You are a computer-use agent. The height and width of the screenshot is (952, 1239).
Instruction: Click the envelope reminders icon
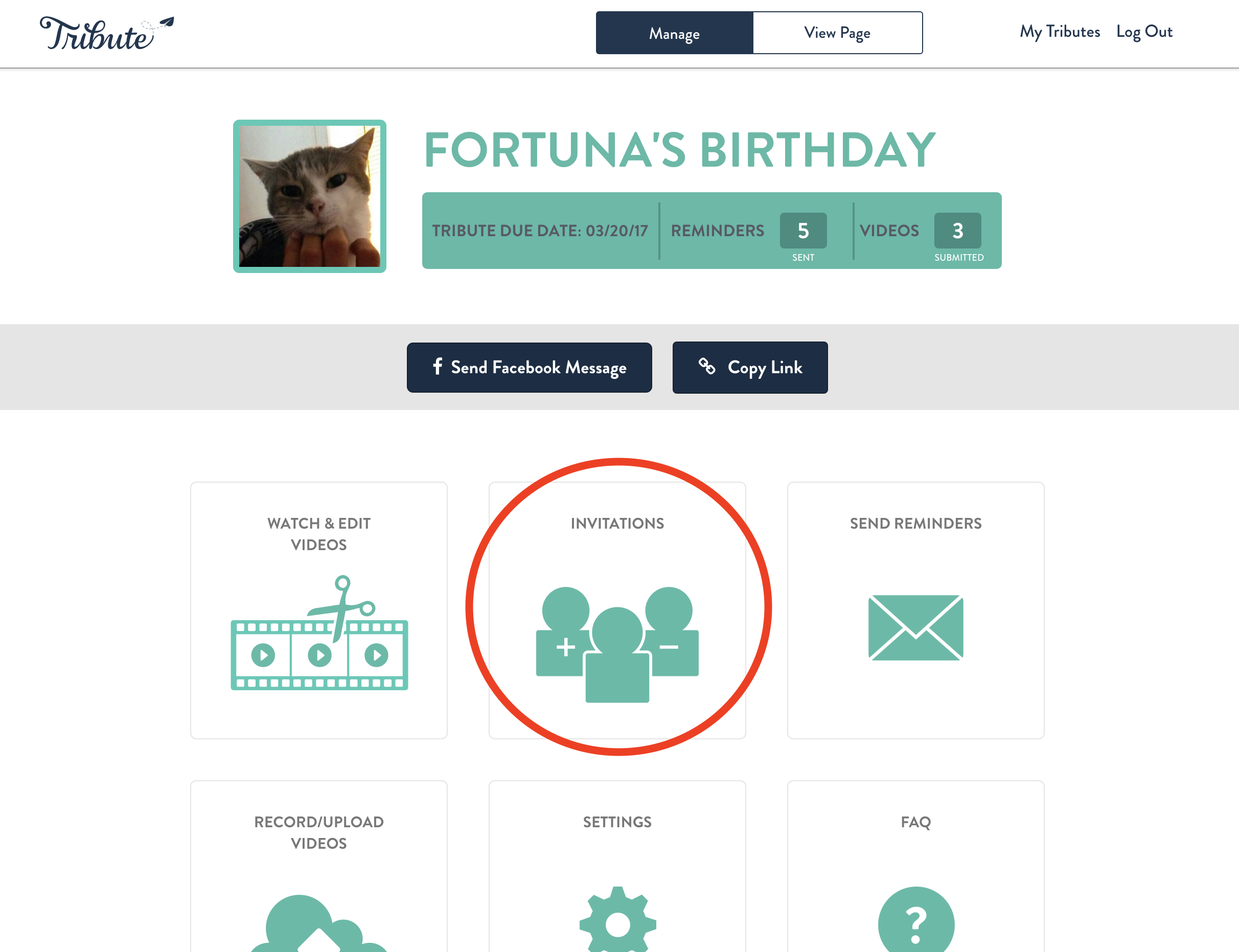coord(915,627)
